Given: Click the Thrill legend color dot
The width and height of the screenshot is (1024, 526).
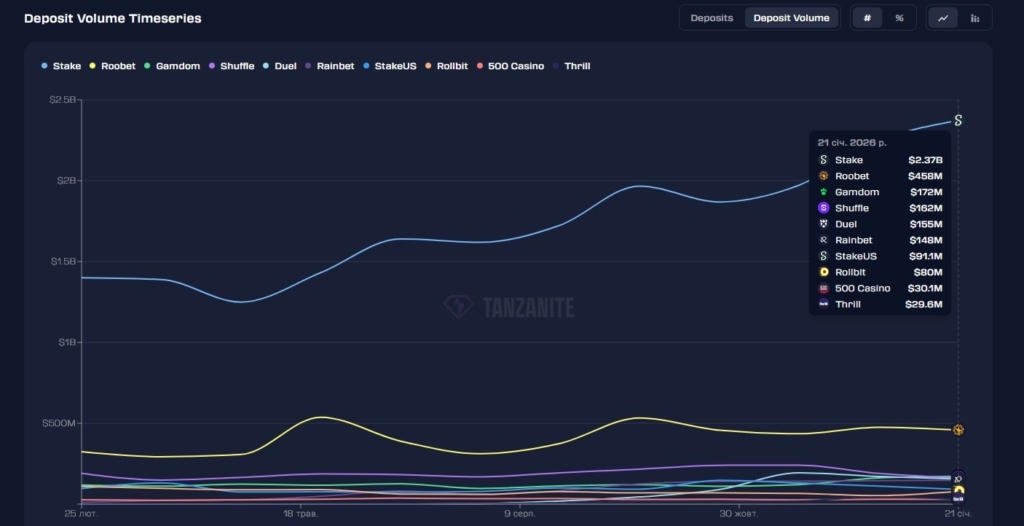Looking at the screenshot, I should 556,66.
